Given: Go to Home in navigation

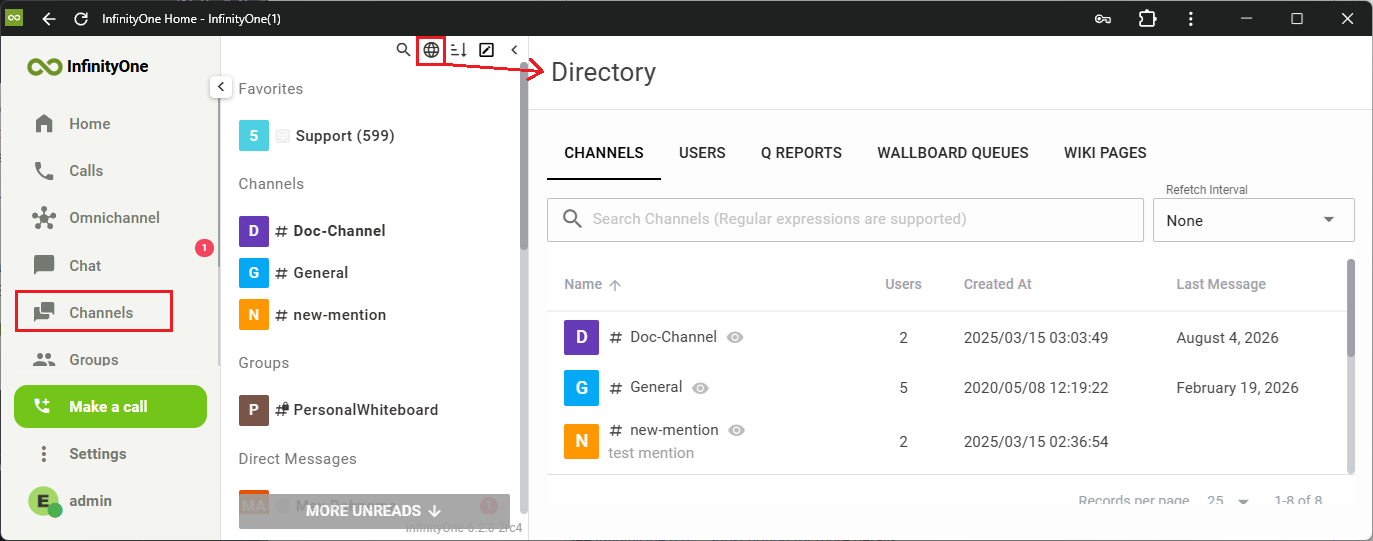Looking at the screenshot, I should [x=89, y=124].
